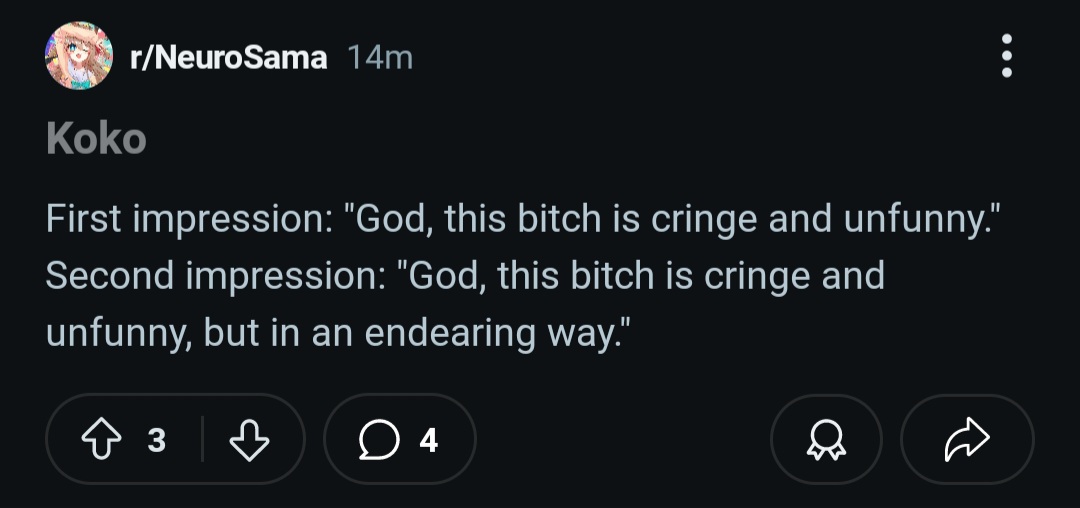This screenshot has height=508, width=1080.
Task: Open the r/NeuroSama subreddit link
Action: (228, 58)
